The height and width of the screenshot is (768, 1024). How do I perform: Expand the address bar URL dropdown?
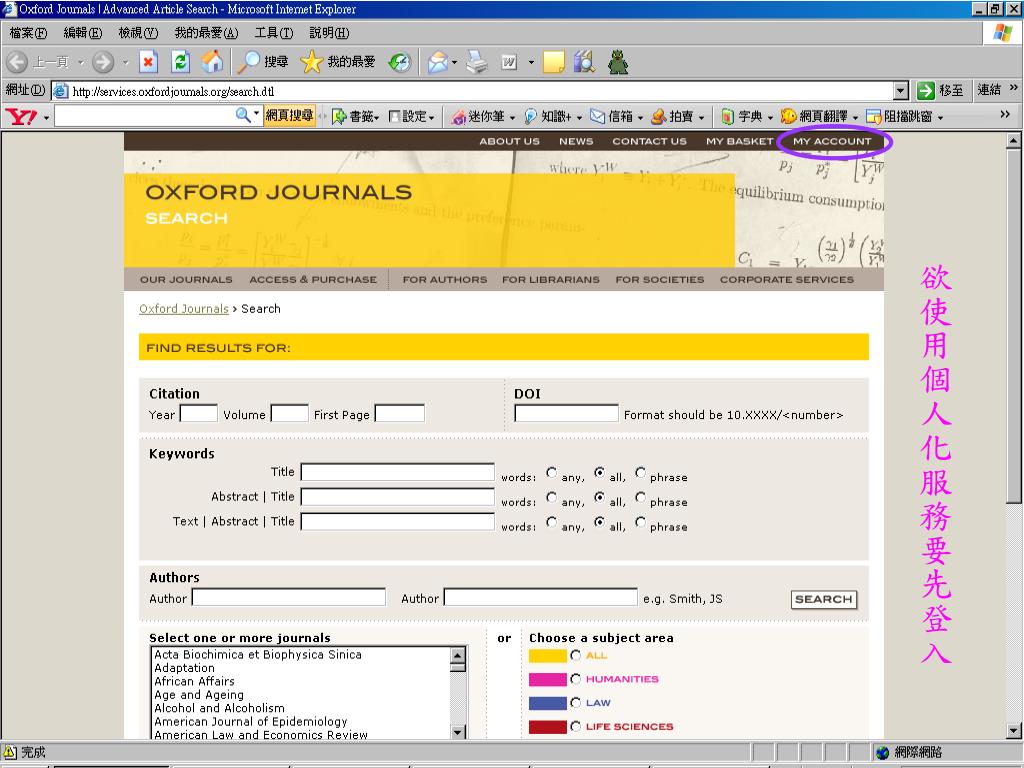point(901,91)
